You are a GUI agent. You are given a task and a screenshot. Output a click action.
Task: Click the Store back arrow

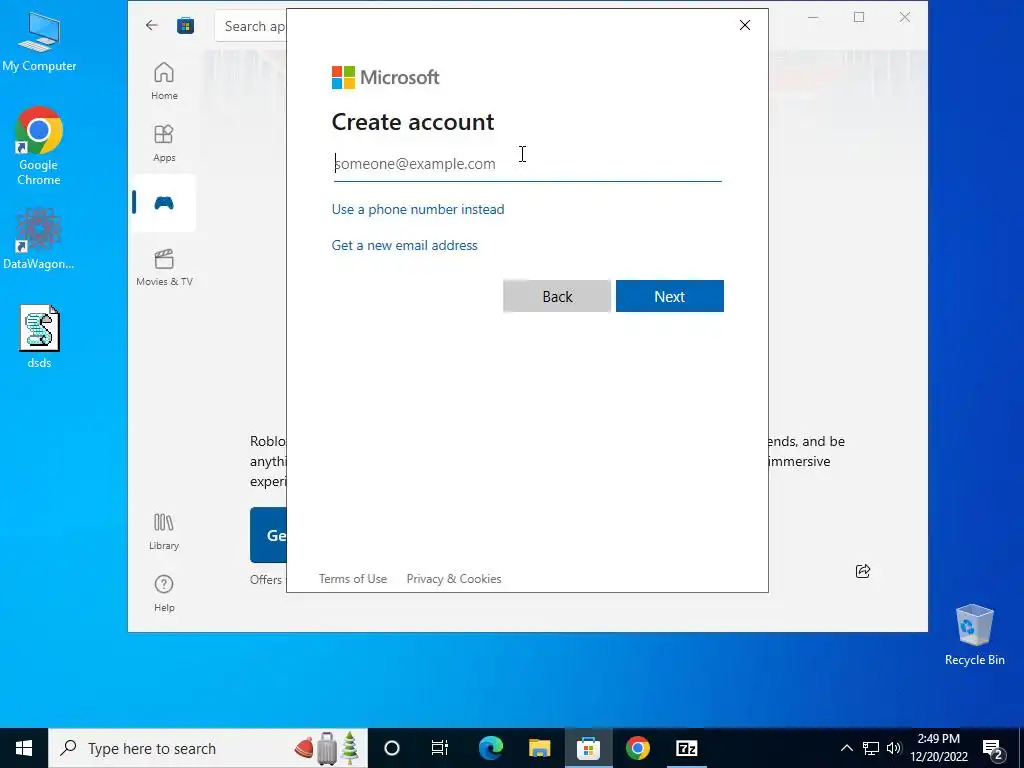[x=152, y=25]
